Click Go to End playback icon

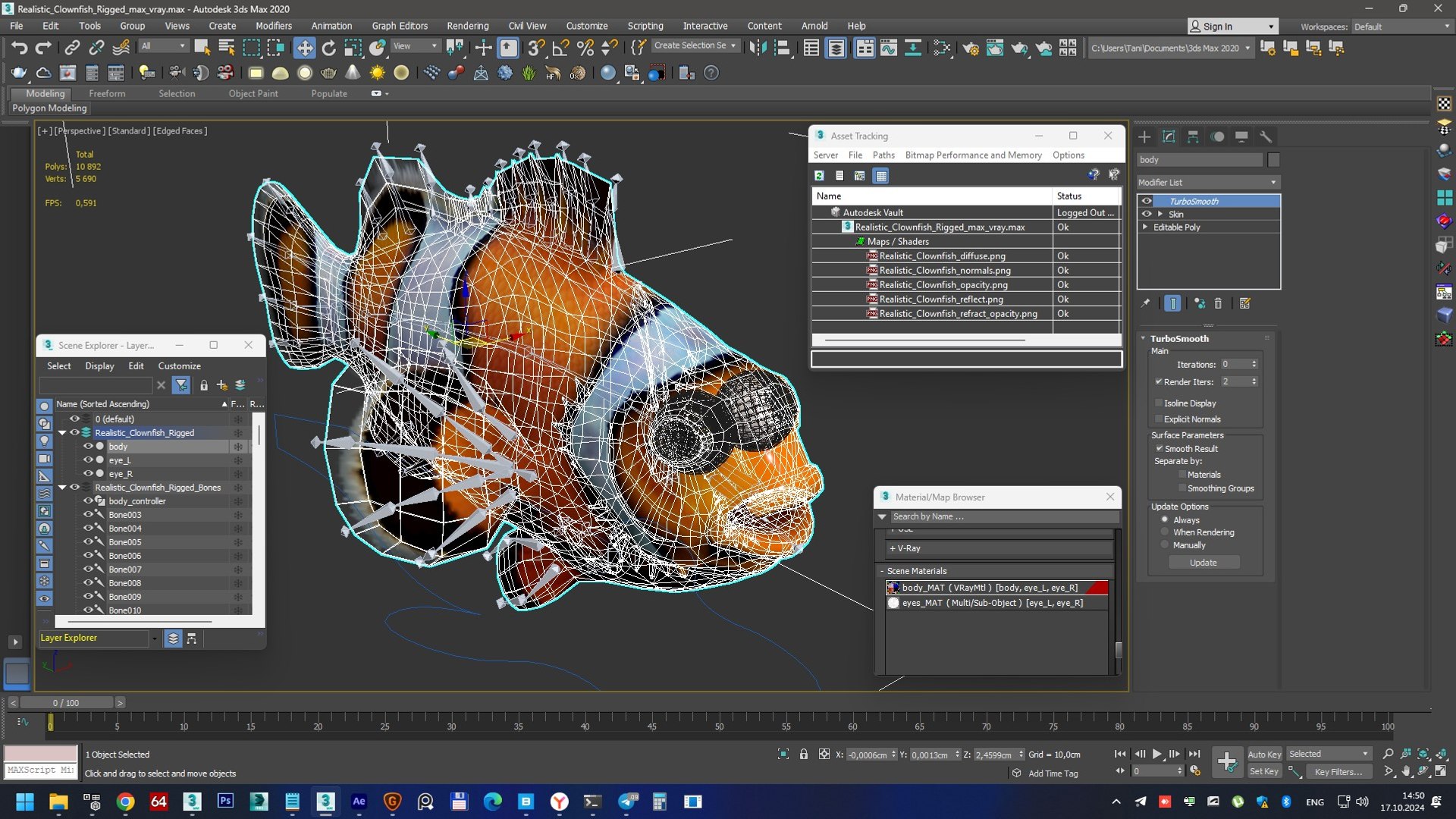coord(1194,754)
